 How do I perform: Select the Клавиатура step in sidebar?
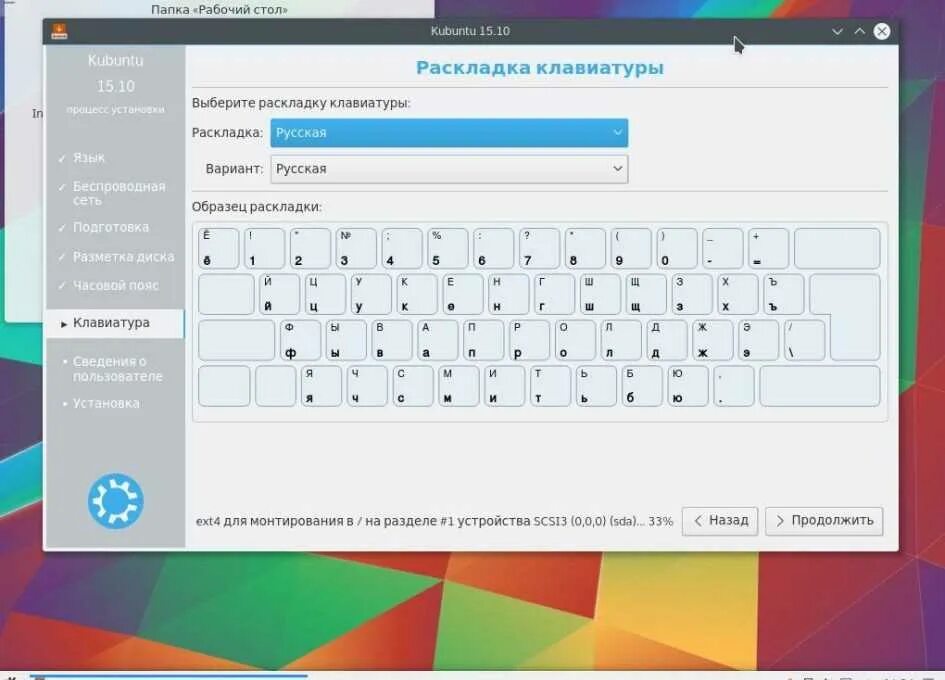(x=115, y=323)
